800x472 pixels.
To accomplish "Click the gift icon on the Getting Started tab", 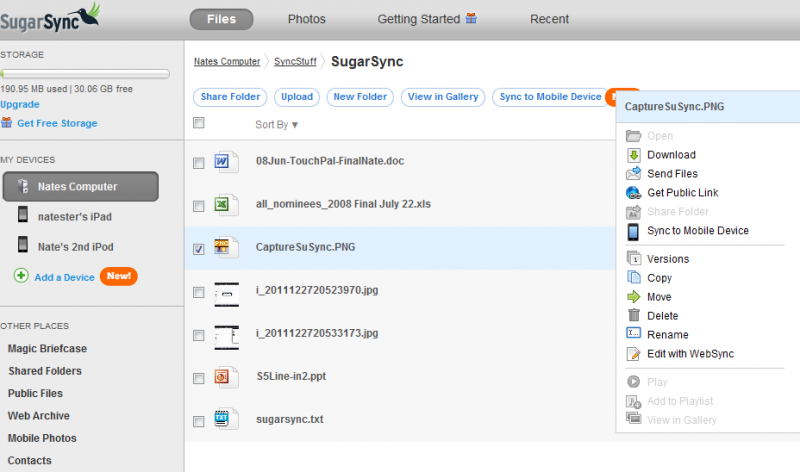I will click(x=471, y=18).
